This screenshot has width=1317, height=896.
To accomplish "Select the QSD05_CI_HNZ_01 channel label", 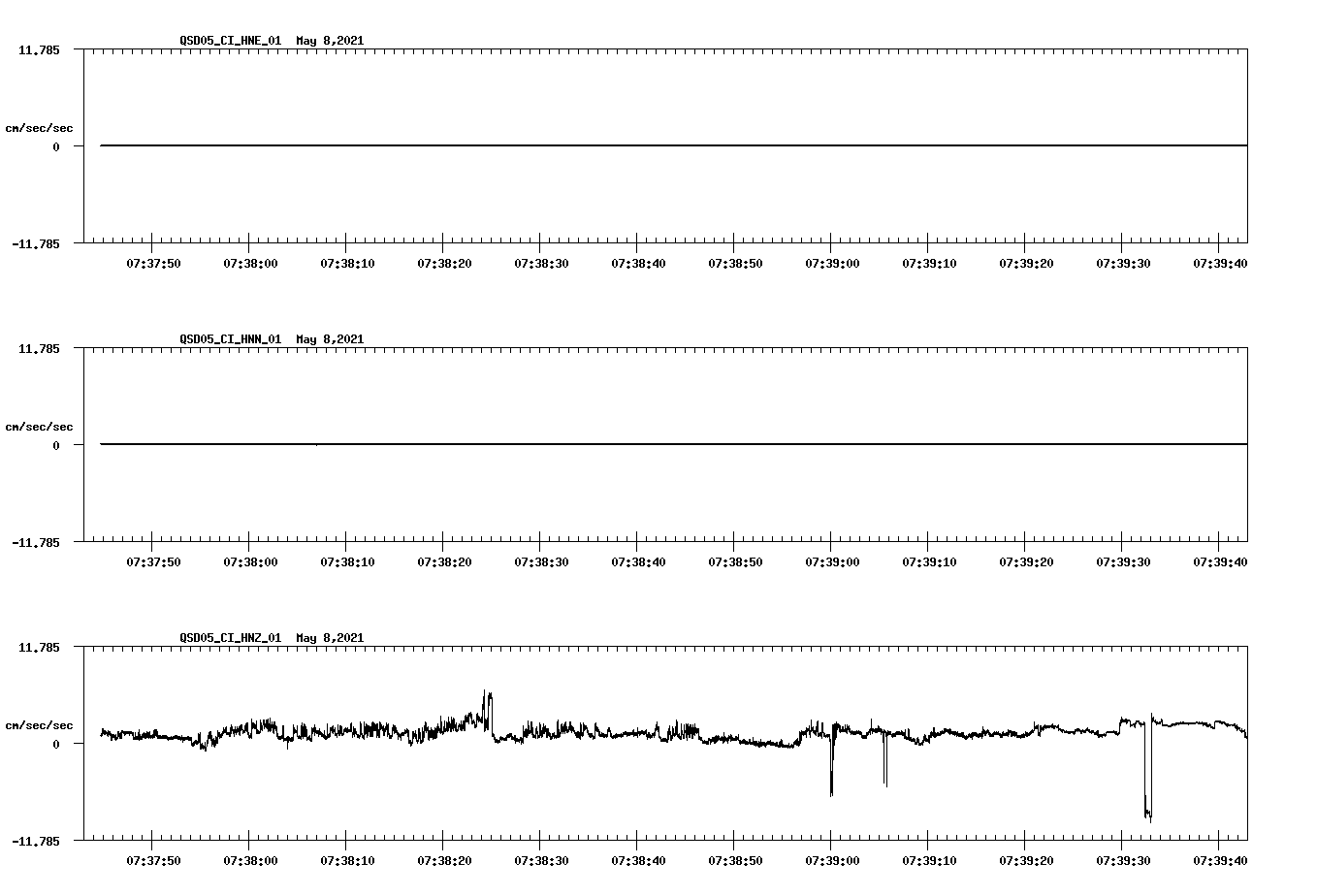I will tap(229, 638).
